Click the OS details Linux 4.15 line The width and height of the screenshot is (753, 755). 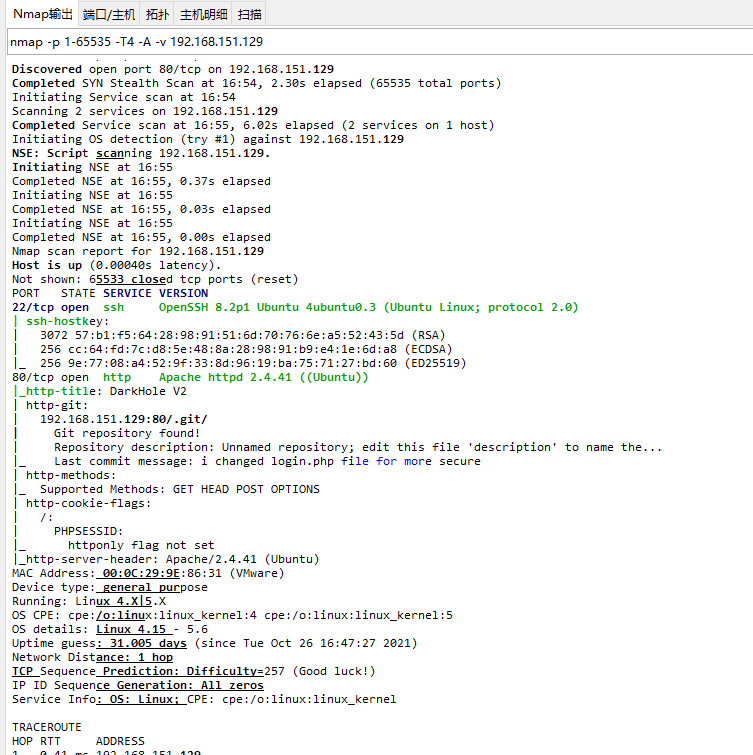tap(110, 629)
